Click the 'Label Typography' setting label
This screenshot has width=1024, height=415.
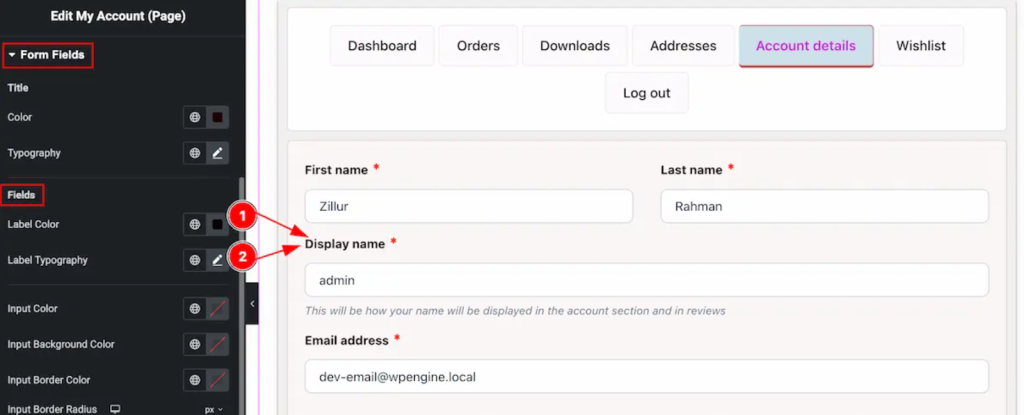pyautogui.click(x=48, y=260)
